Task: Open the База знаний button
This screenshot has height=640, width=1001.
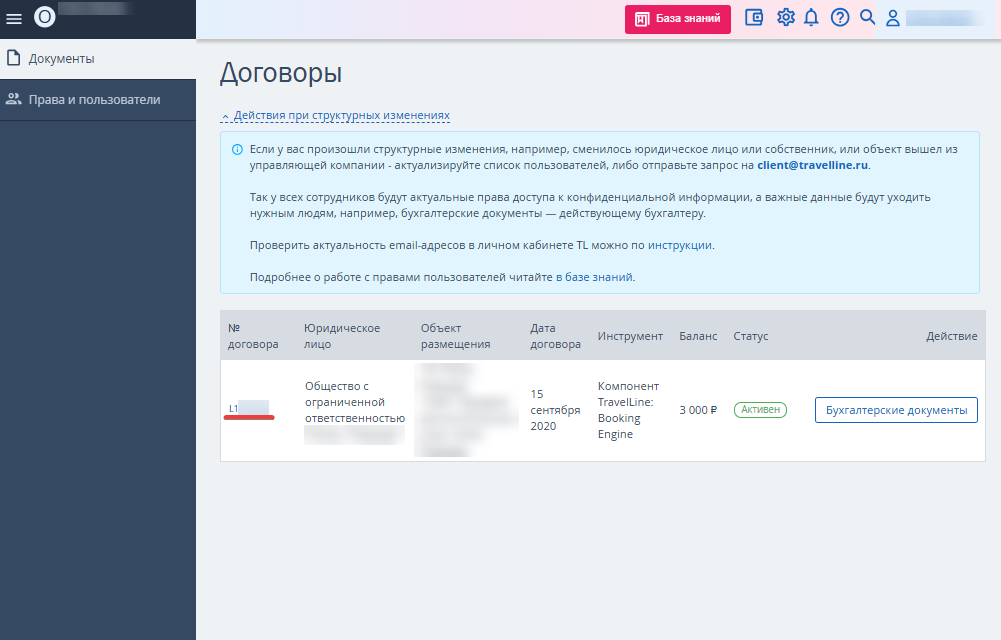Action: [x=677, y=19]
